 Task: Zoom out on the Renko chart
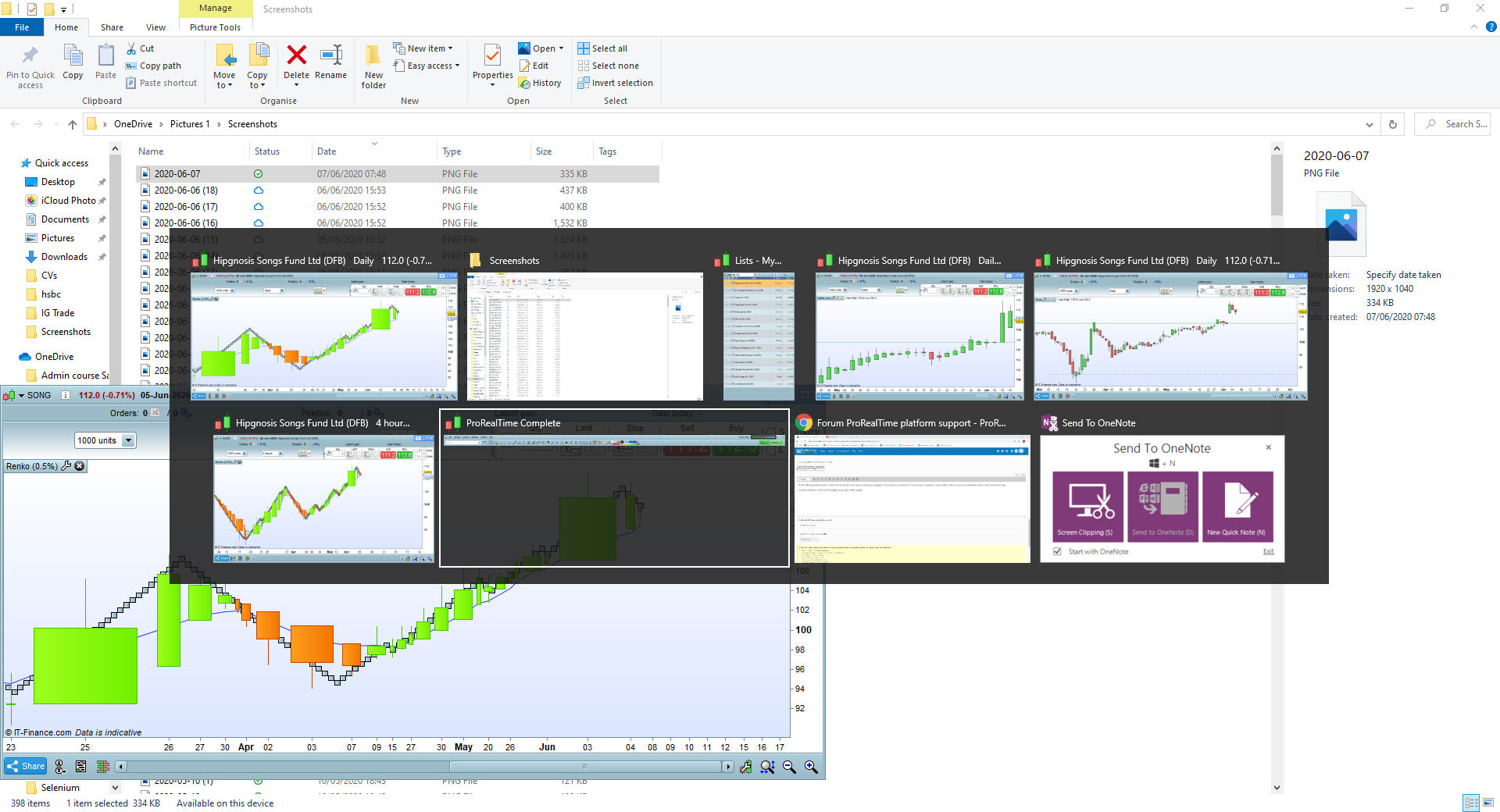(x=790, y=767)
